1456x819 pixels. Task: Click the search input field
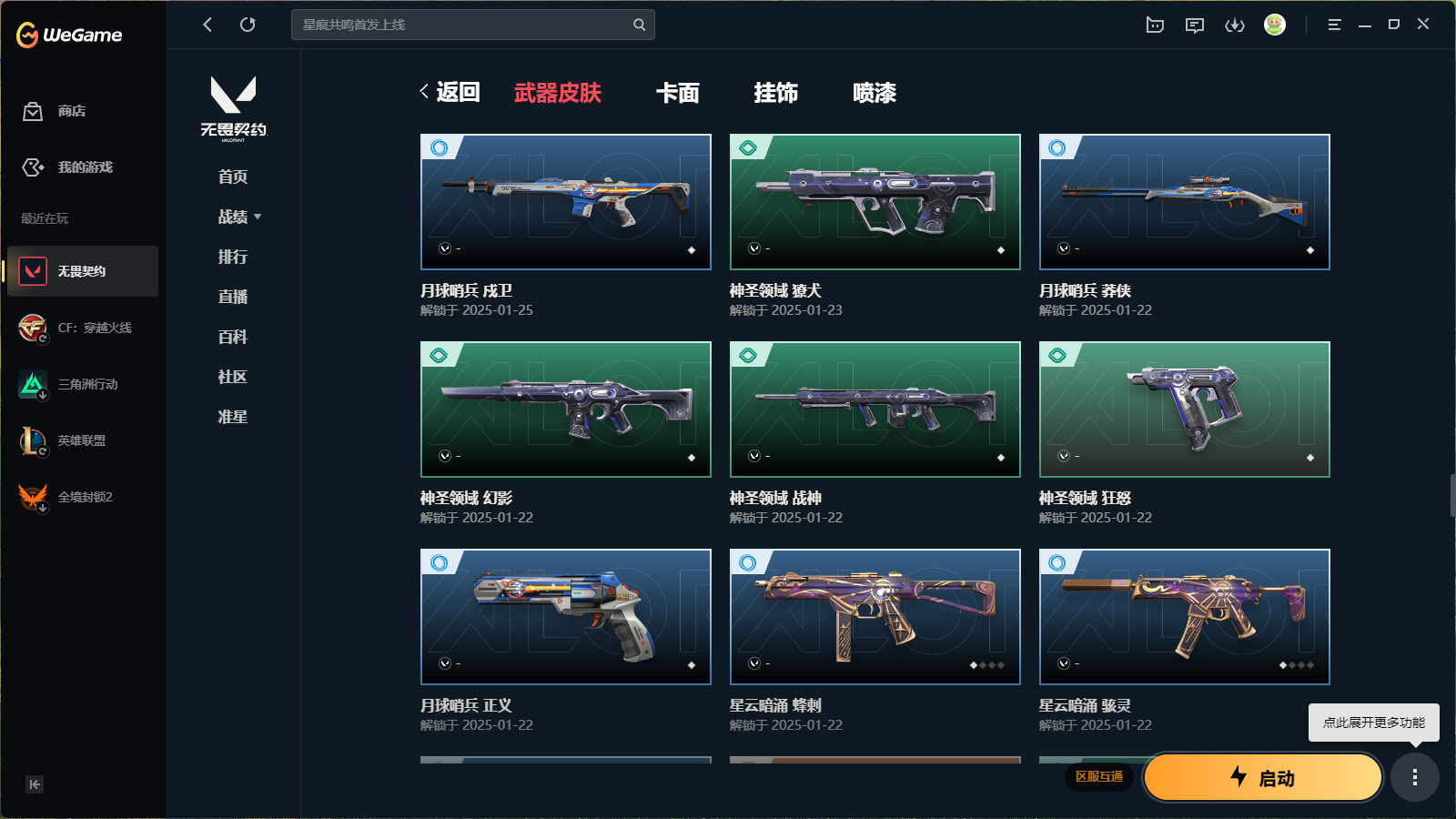[x=464, y=25]
